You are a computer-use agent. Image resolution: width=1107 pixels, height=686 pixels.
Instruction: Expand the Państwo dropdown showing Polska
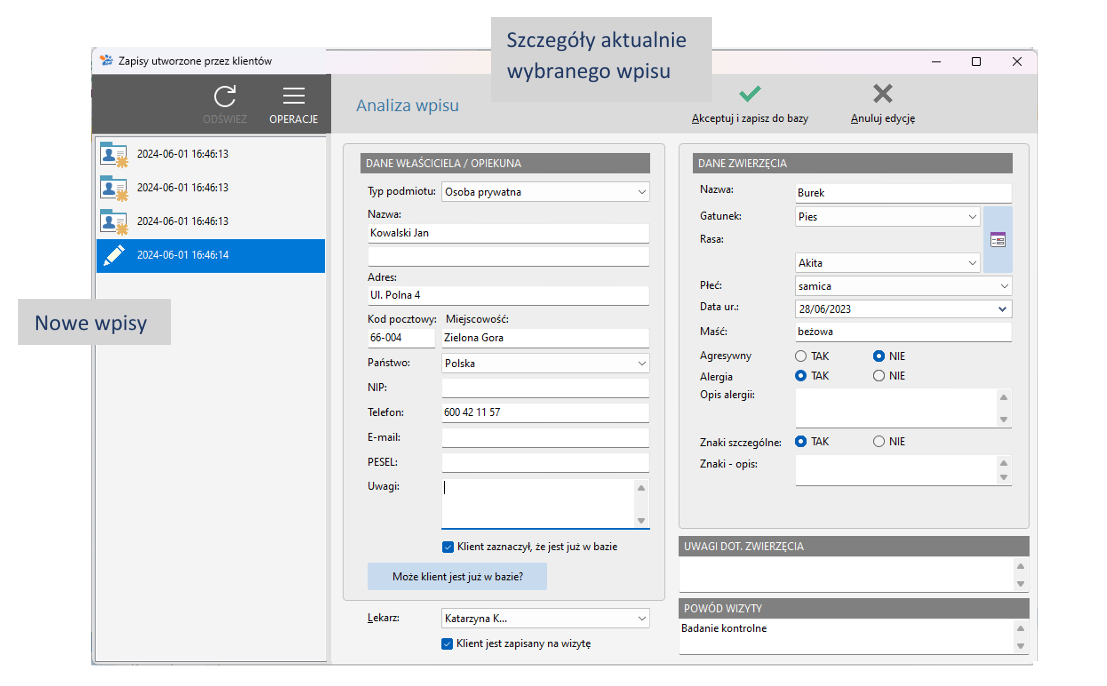tap(545, 363)
